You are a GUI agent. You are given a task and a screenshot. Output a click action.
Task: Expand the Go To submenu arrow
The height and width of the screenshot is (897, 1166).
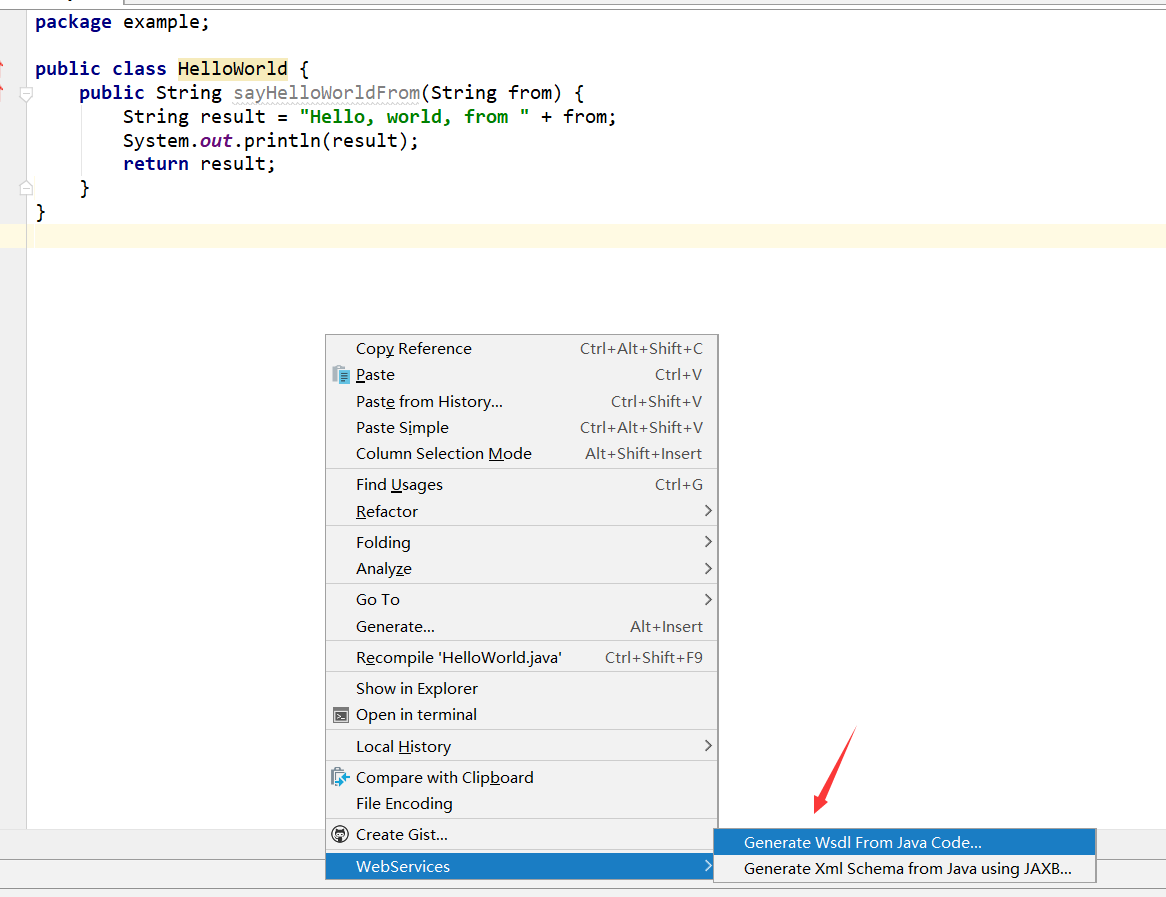(x=707, y=599)
